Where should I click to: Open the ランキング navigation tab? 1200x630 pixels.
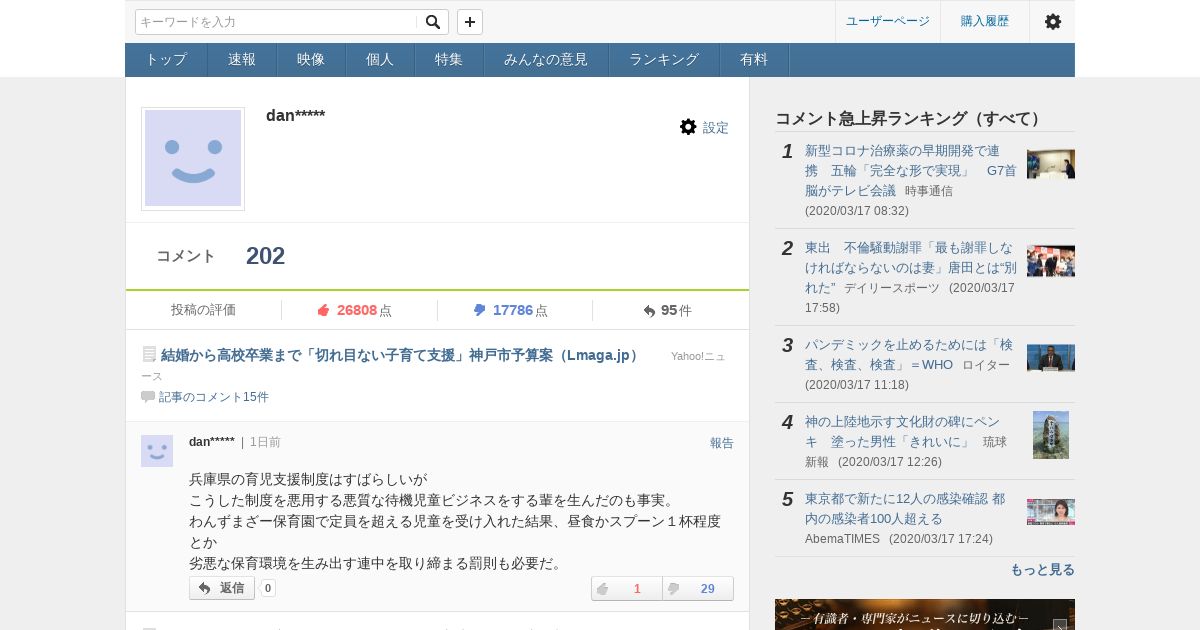(664, 60)
